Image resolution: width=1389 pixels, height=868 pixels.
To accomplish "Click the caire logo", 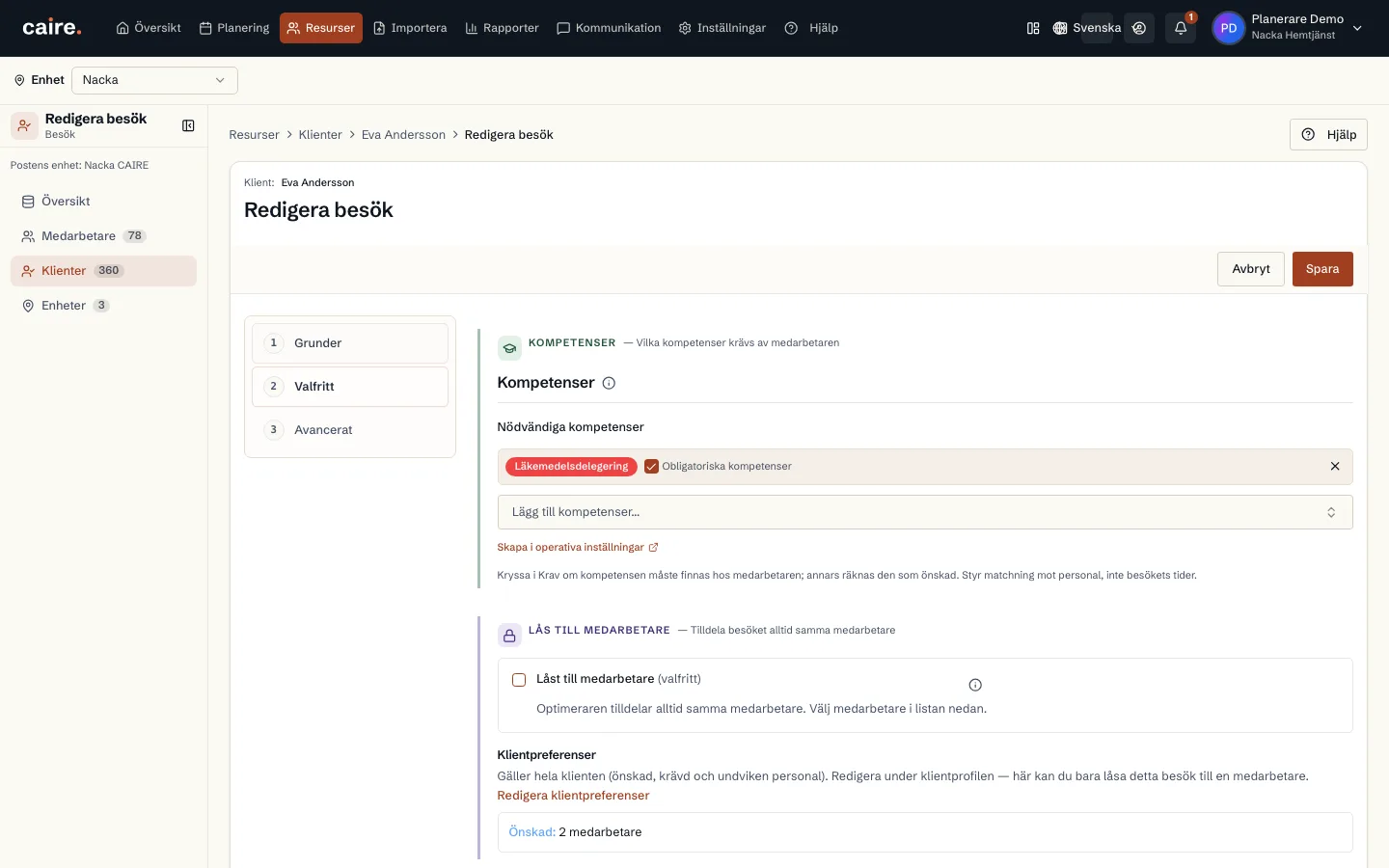I will [52, 28].
